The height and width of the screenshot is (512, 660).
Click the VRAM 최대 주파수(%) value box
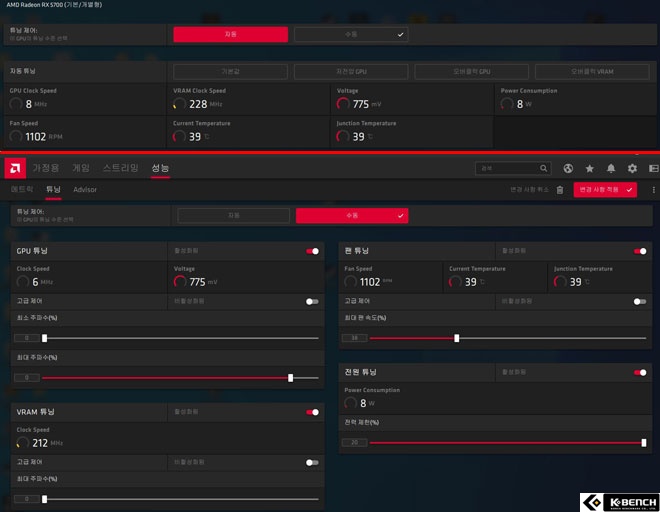(27, 499)
